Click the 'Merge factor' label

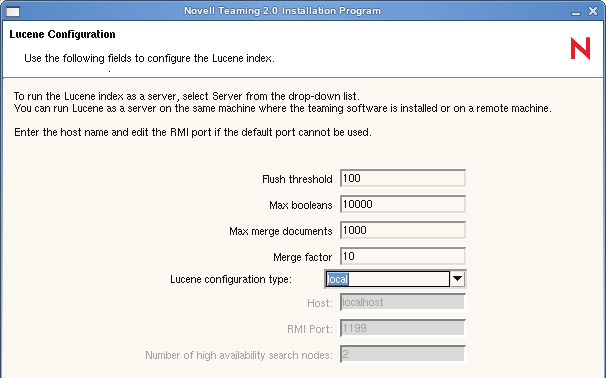tap(303, 257)
